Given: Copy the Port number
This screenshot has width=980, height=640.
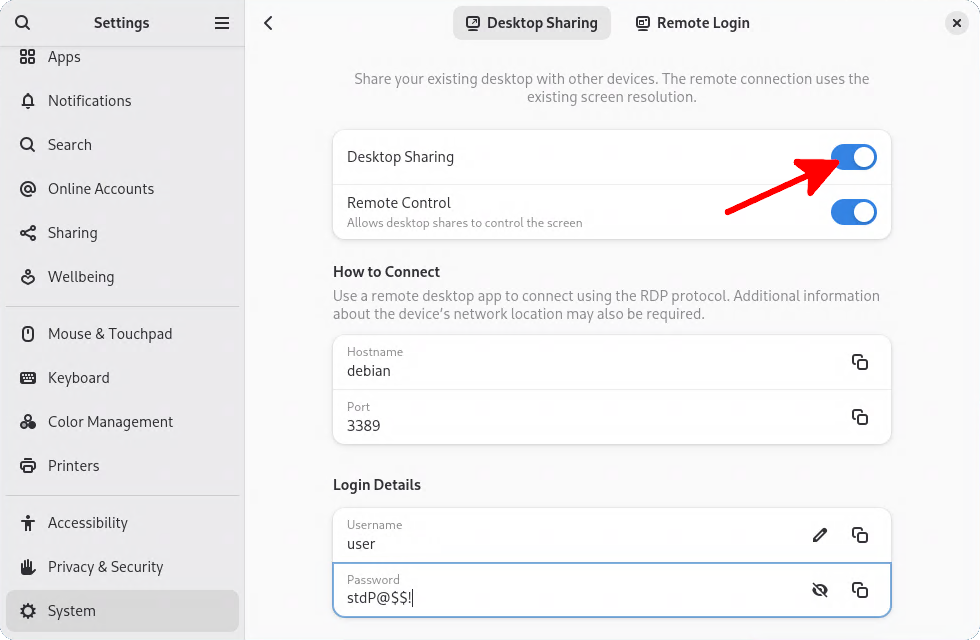Looking at the screenshot, I should pyautogui.click(x=859, y=417).
